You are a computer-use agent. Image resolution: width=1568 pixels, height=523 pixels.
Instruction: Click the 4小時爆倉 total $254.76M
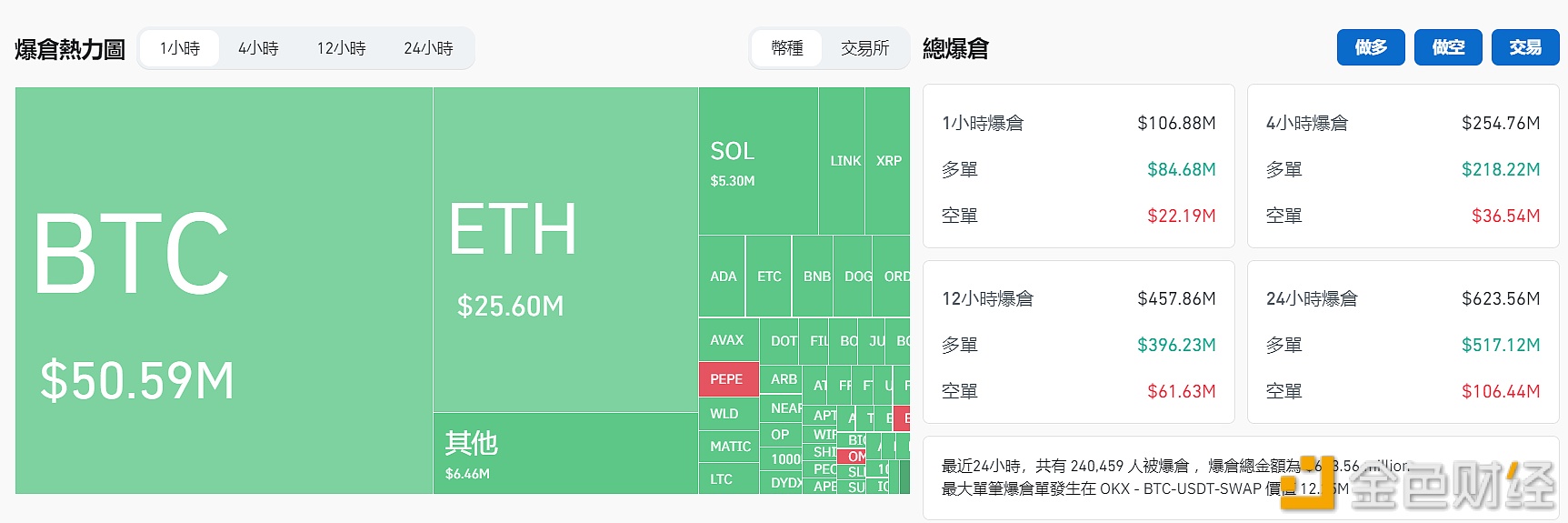(1501, 123)
